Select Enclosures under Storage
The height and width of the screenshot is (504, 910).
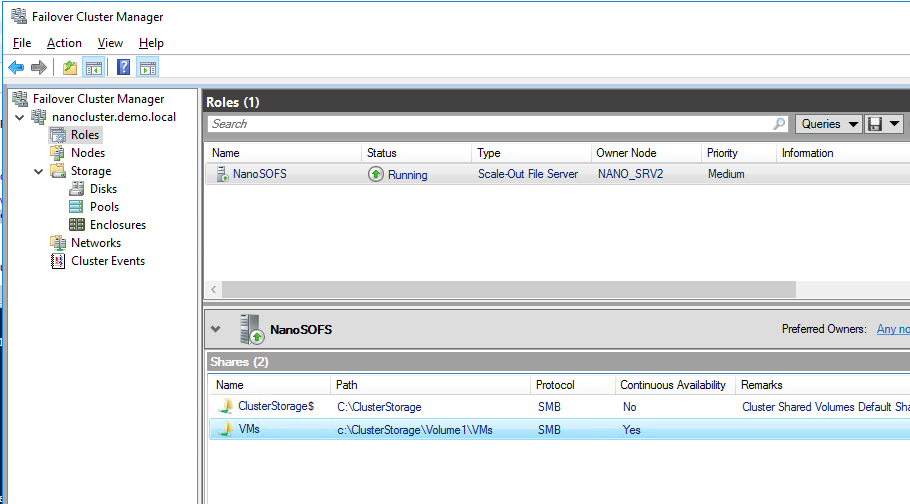click(x=118, y=225)
